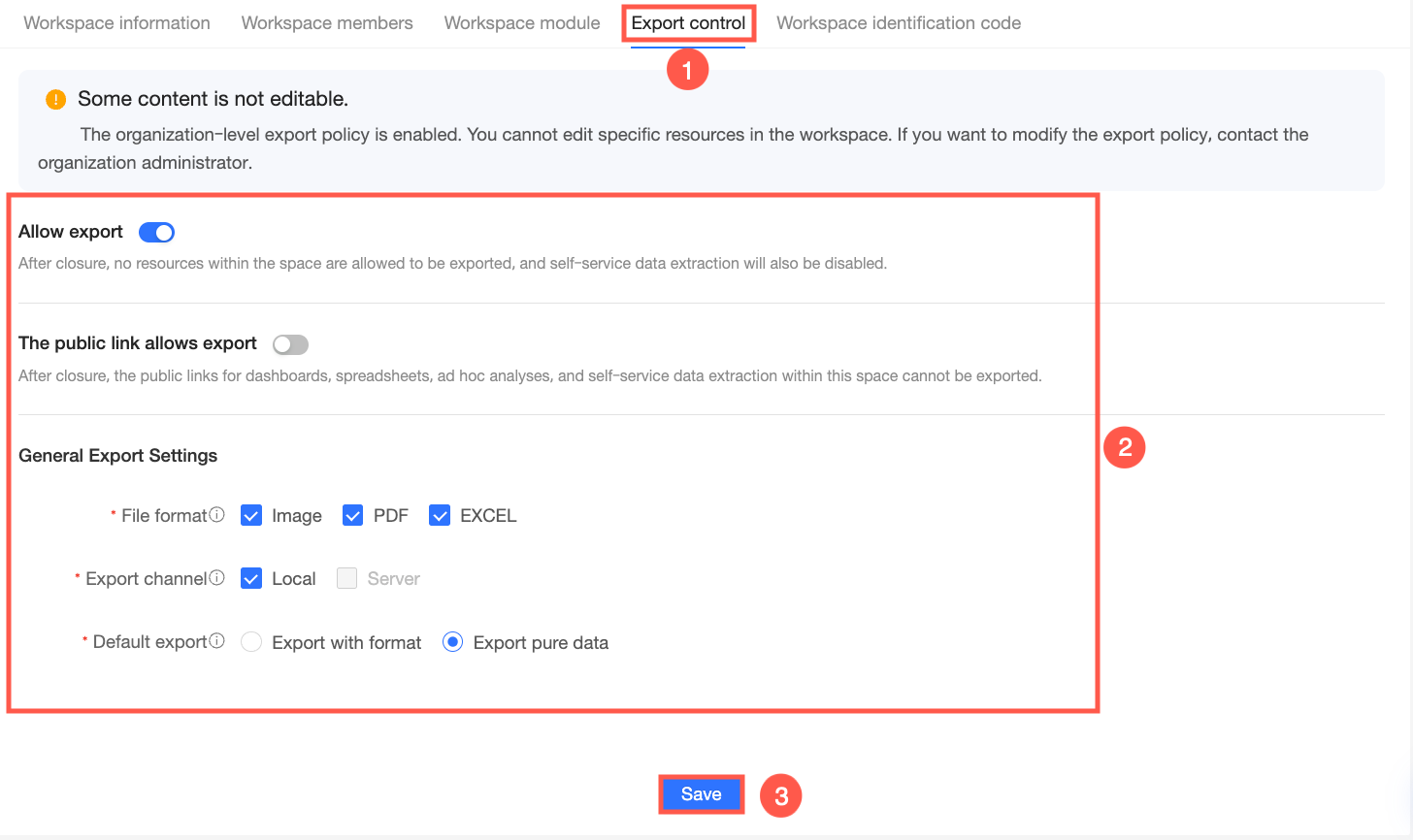Viewport: 1413px width, 840px height.
Task: Enable the public link allows export switch
Action: point(290,344)
